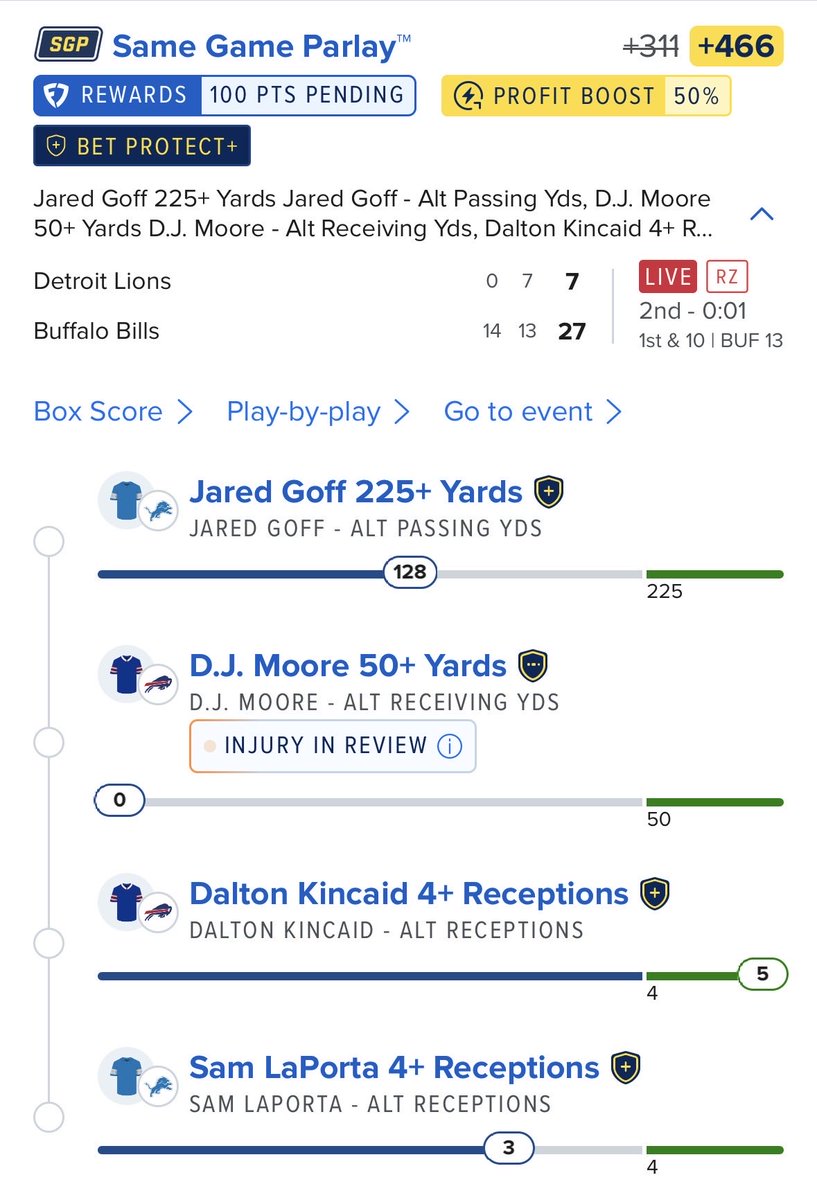This screenshot has width=817, height=1200.
Task: Click the lightning Profit Boost icon
Action: click(x=467, y=96)
